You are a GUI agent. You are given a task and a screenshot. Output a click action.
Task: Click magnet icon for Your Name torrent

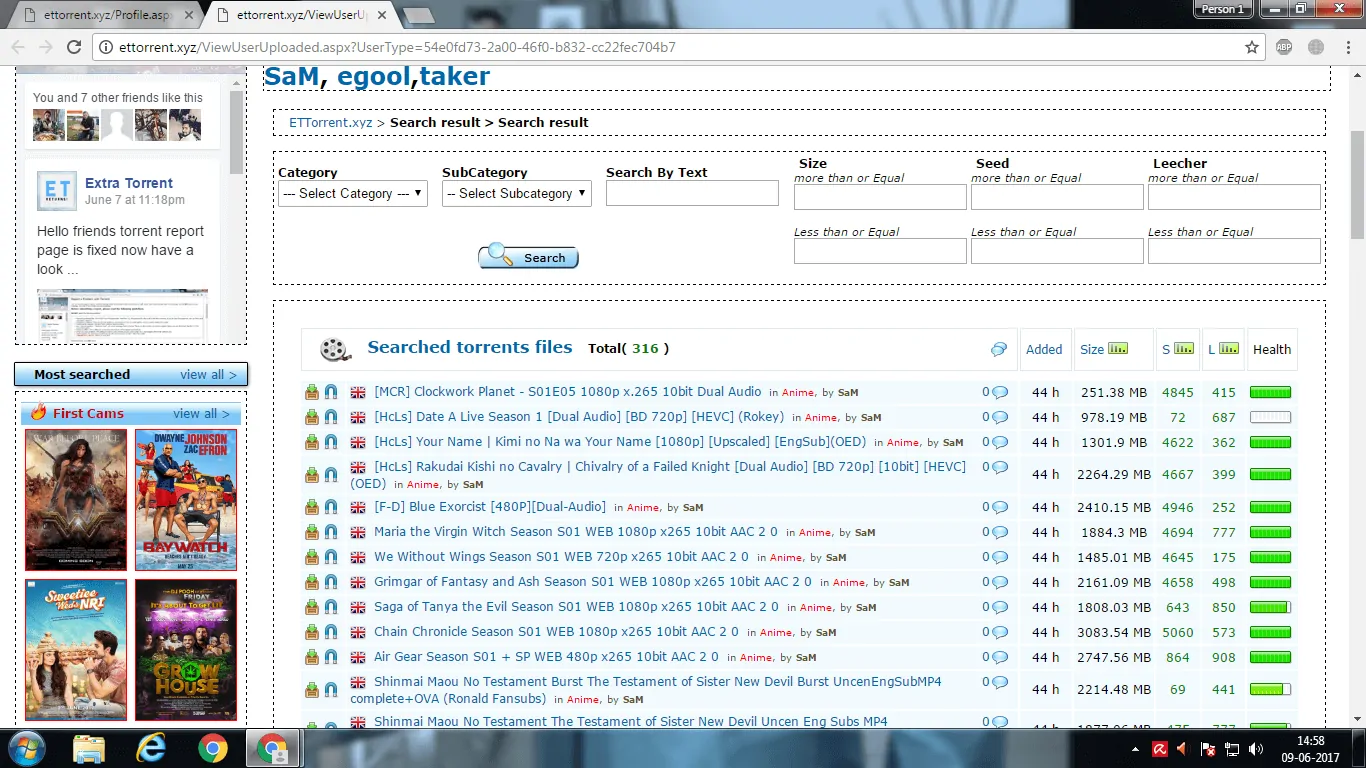(330, 442)
